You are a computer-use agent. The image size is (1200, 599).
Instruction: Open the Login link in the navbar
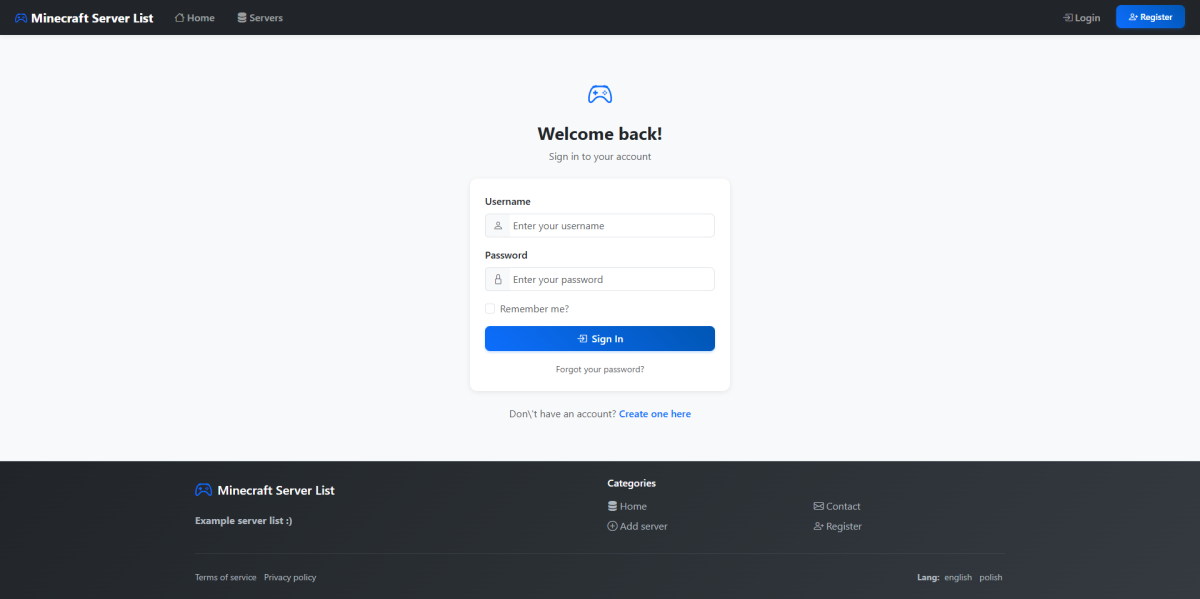tap(1081, 18)
